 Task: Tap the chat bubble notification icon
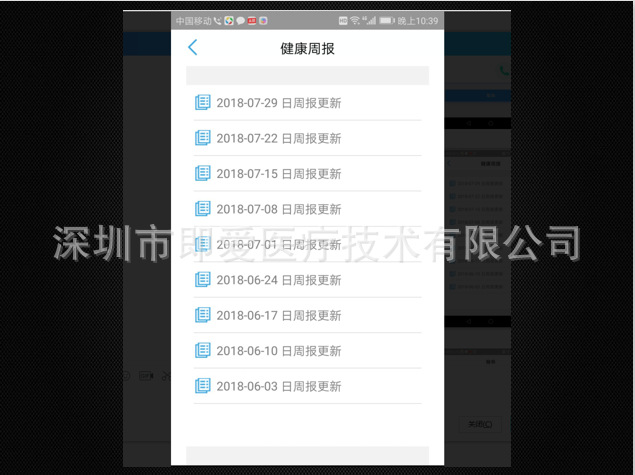click(x=241, y=21)
